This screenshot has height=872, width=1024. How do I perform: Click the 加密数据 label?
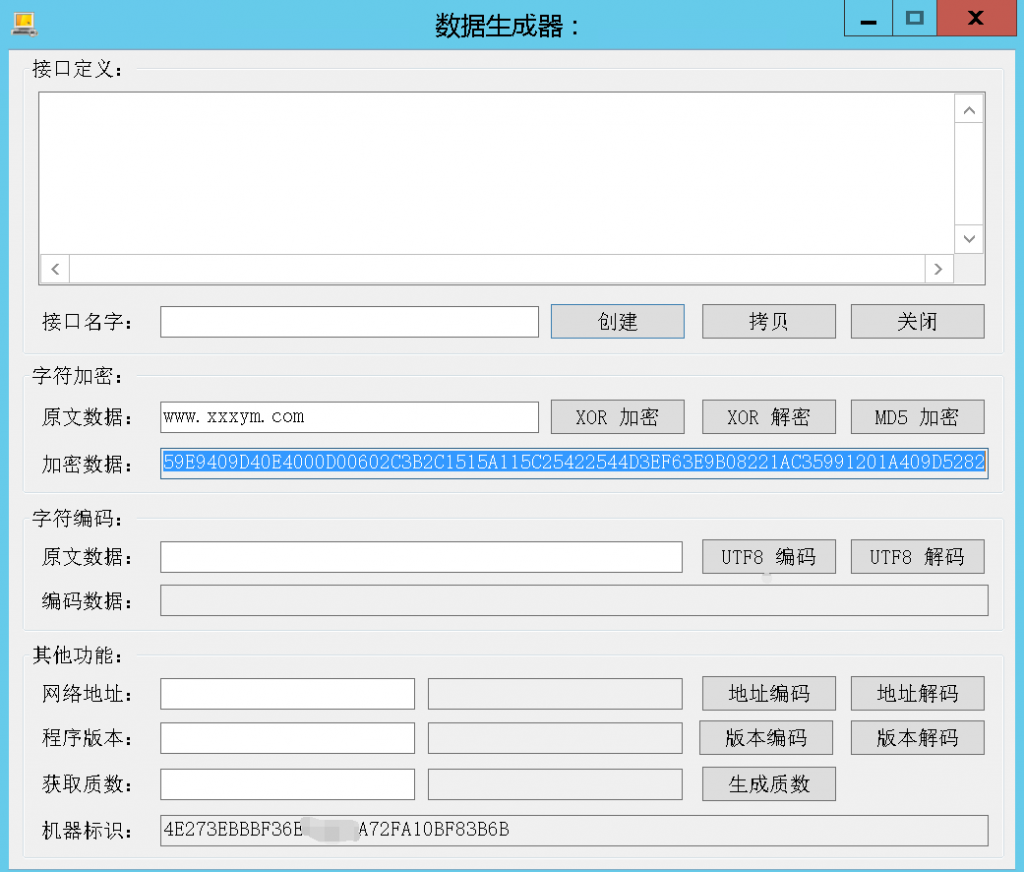87,464
